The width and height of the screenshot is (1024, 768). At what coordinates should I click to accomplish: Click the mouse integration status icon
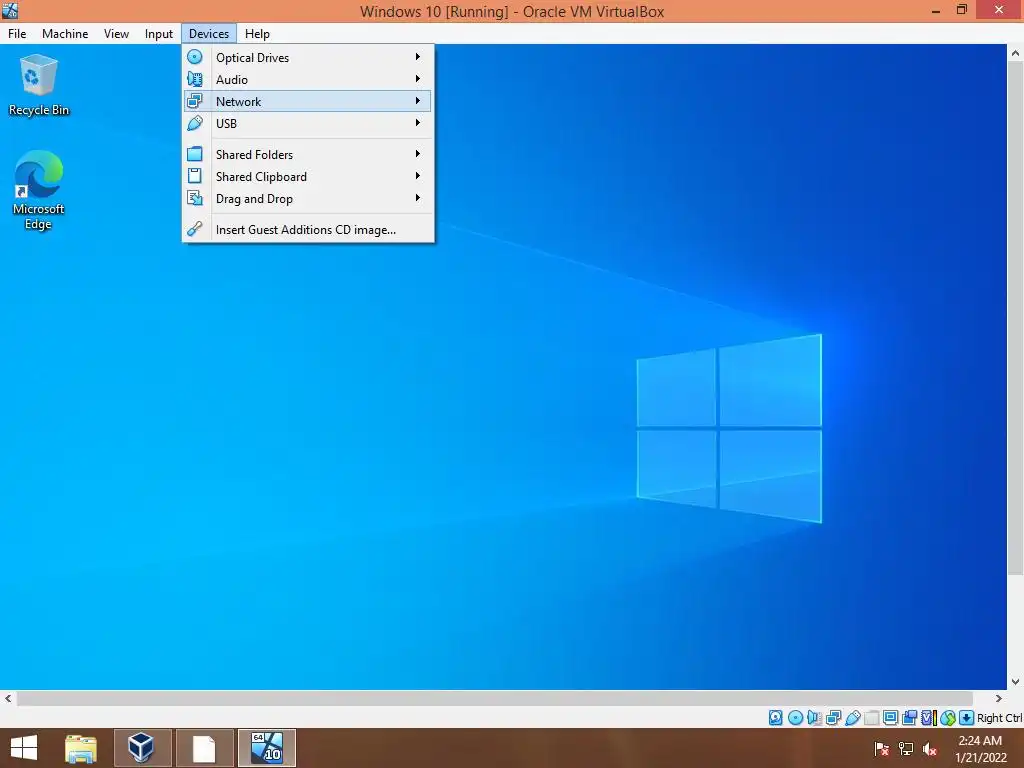coord(948,718)
